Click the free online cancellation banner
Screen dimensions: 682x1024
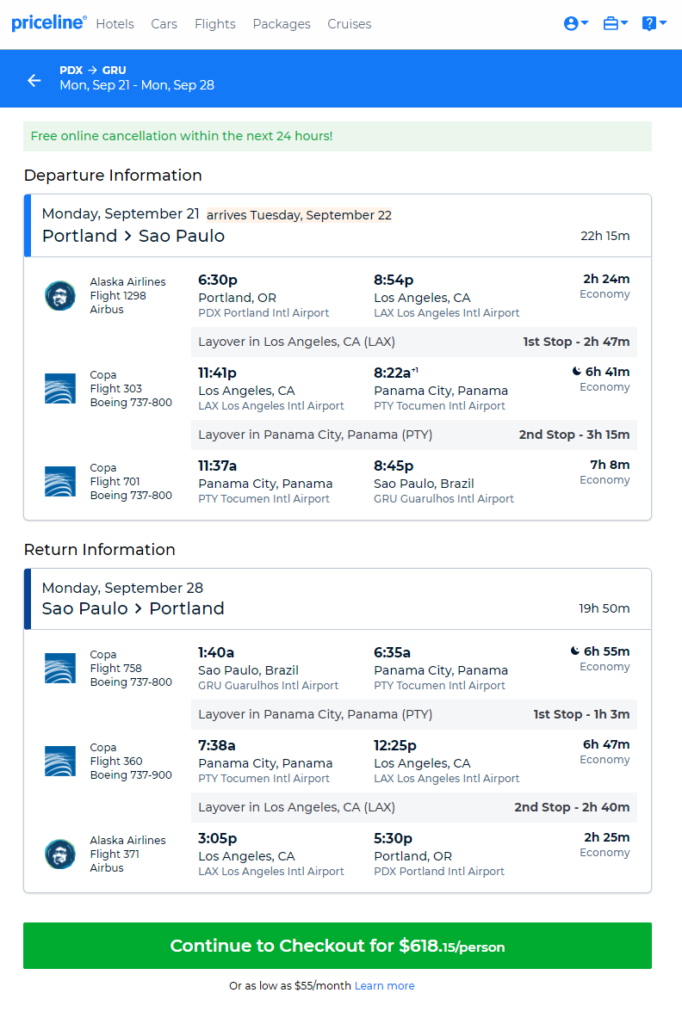338,136
